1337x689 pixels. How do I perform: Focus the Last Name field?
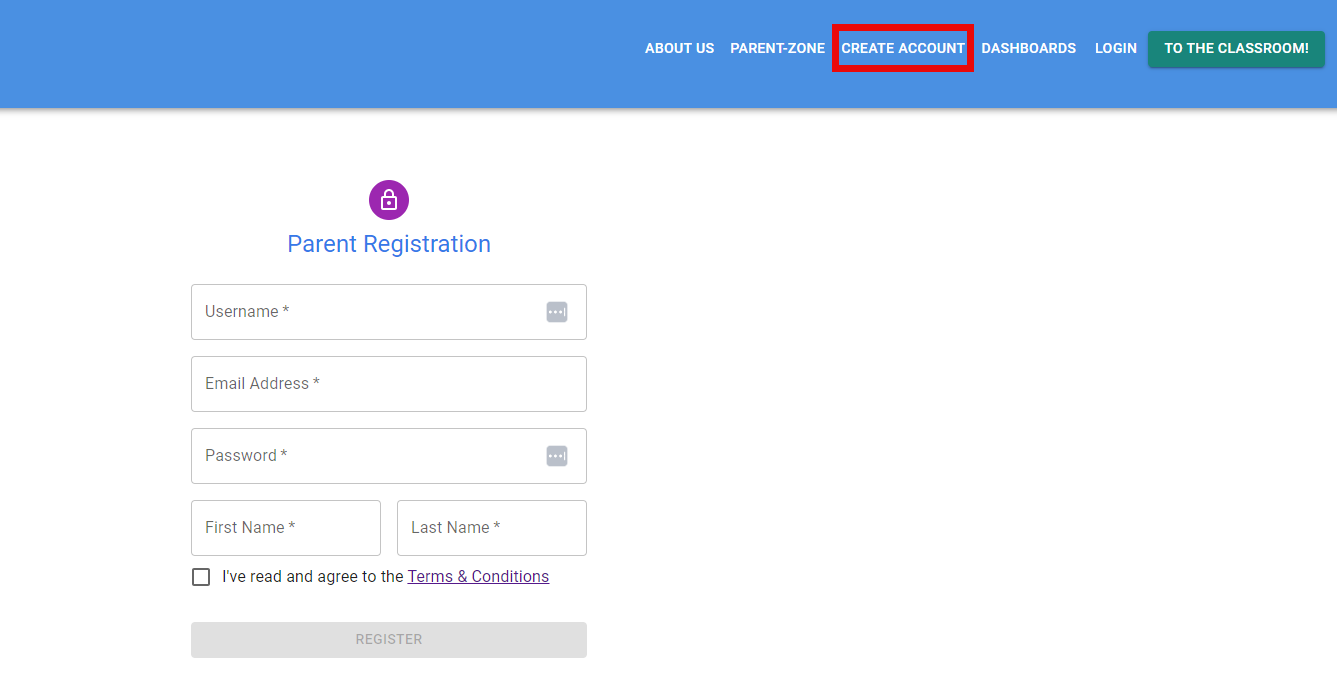(x=492, y=528)
